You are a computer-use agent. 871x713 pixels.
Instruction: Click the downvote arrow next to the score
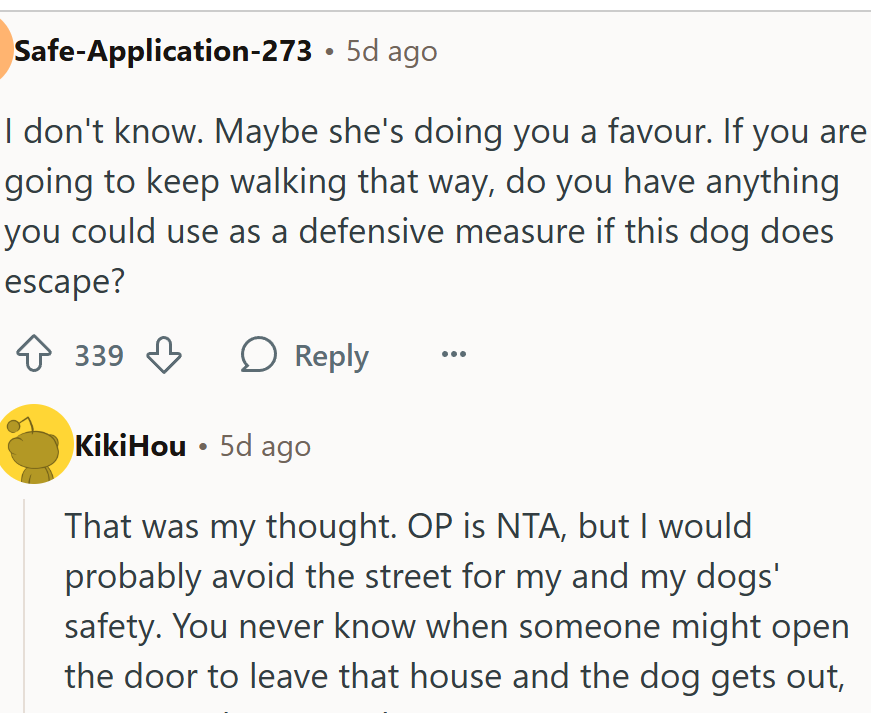[x=164, y=356]
